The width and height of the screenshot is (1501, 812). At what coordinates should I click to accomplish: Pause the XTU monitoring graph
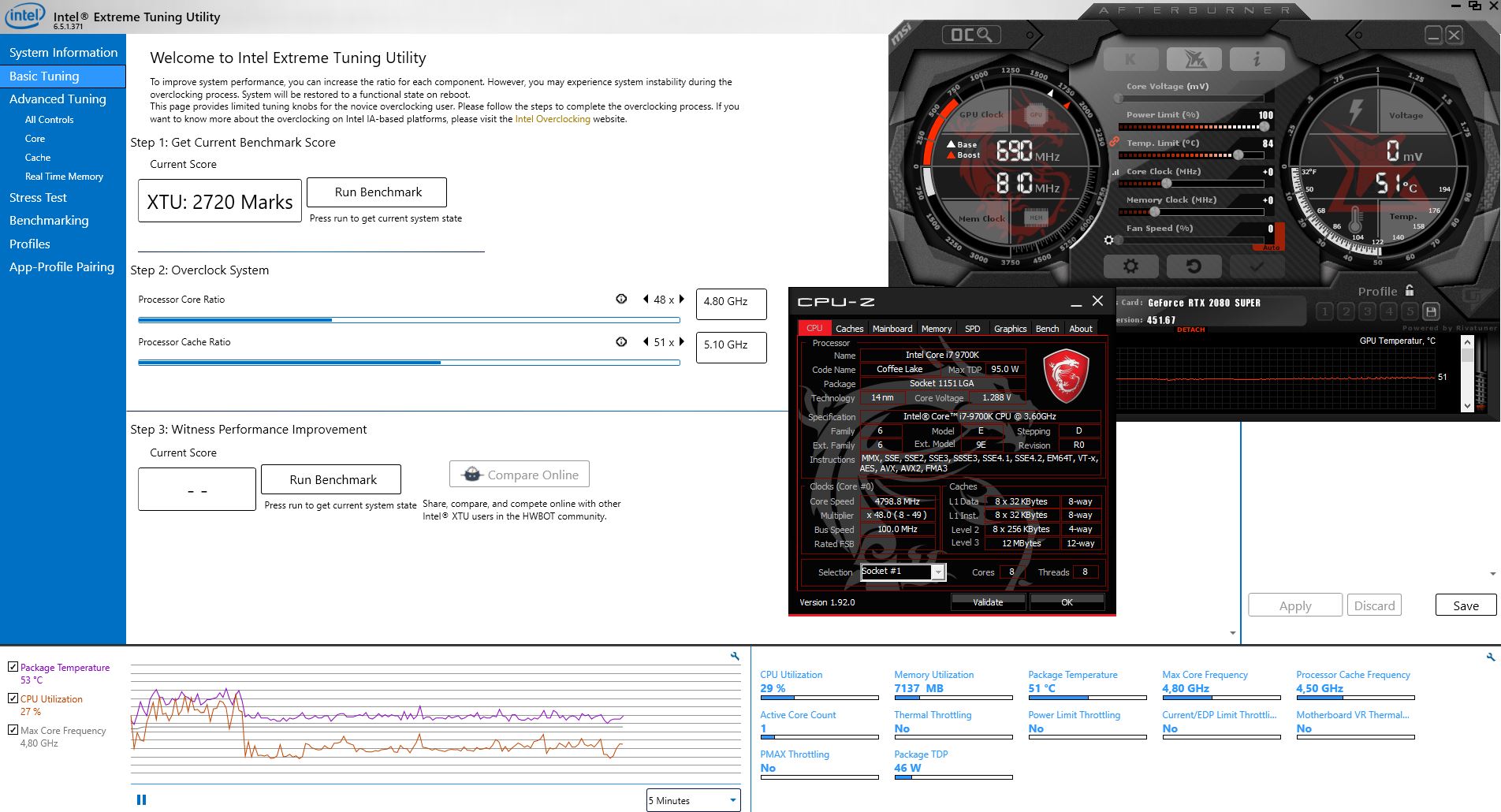tap(141, 799)
